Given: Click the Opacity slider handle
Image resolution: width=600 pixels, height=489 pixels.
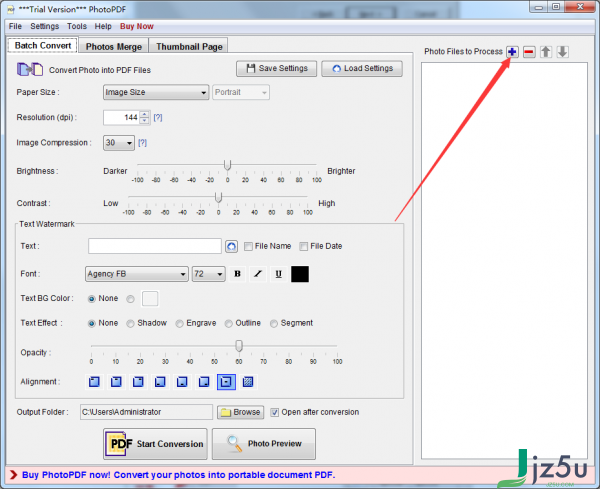Looking at the screenshot, I should 239,346.
